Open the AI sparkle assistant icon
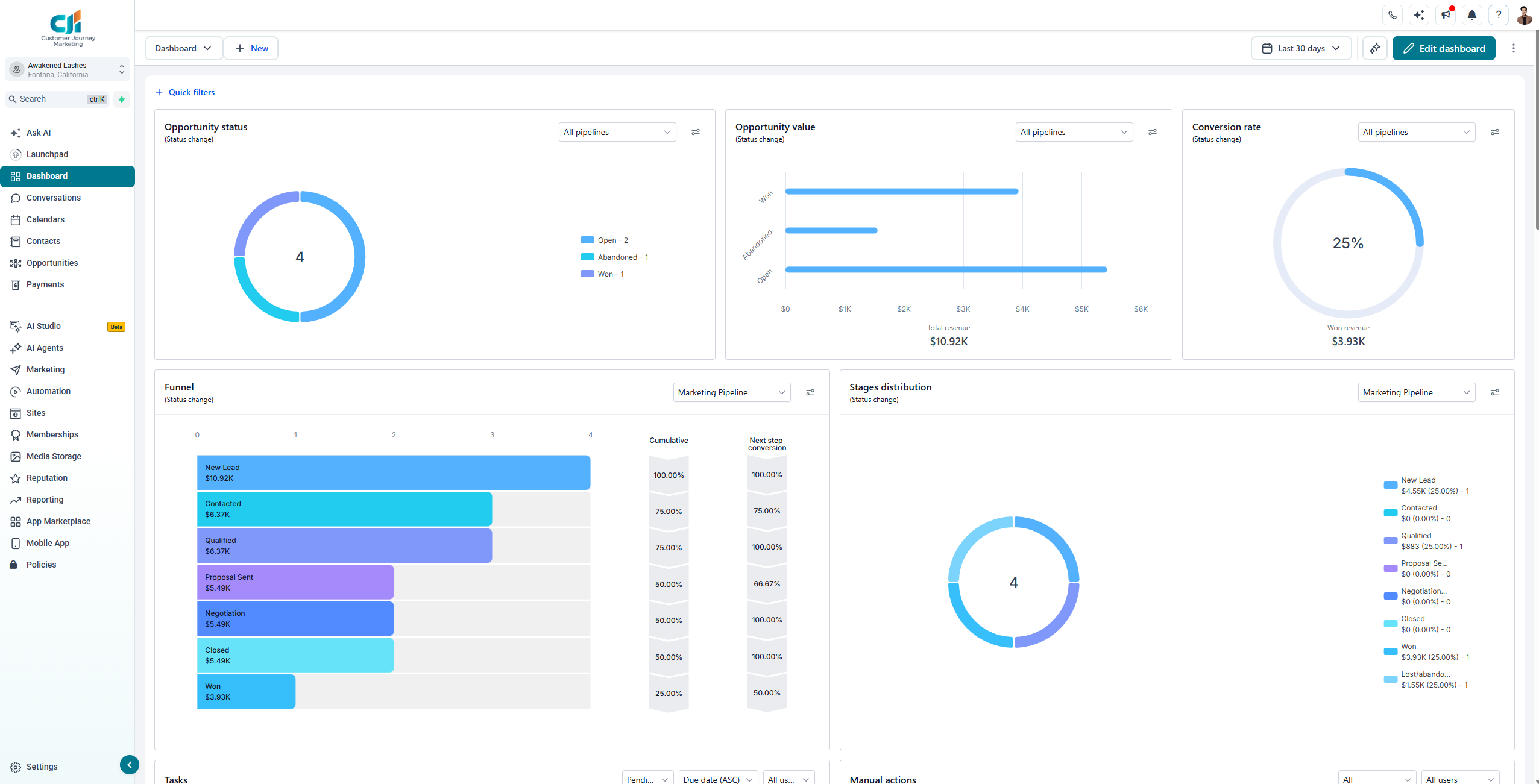 [1419, 15]
